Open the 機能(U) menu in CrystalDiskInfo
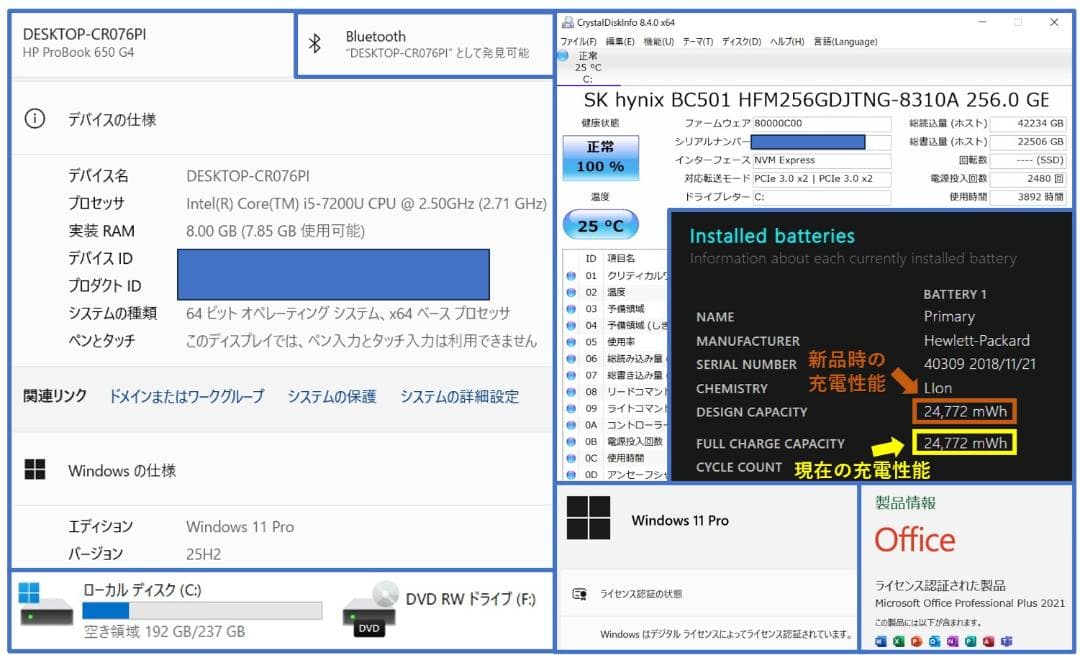Image resolution: width=1080 pixels, height=655 pixels. pyautogui.click(x=658, y=41)
